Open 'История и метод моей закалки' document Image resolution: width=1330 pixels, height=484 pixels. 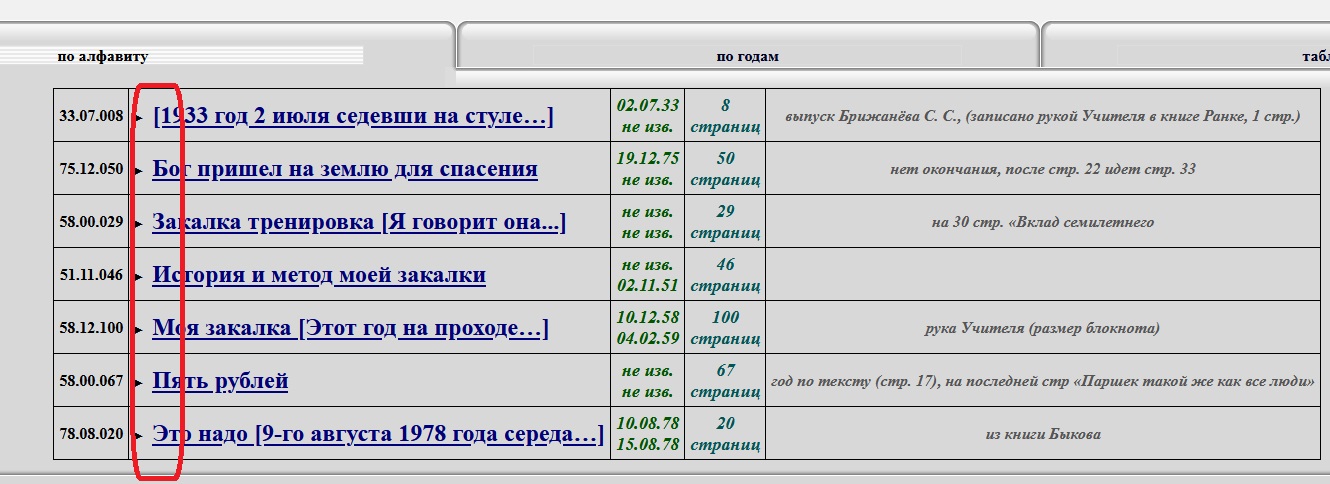coord(319,275)
